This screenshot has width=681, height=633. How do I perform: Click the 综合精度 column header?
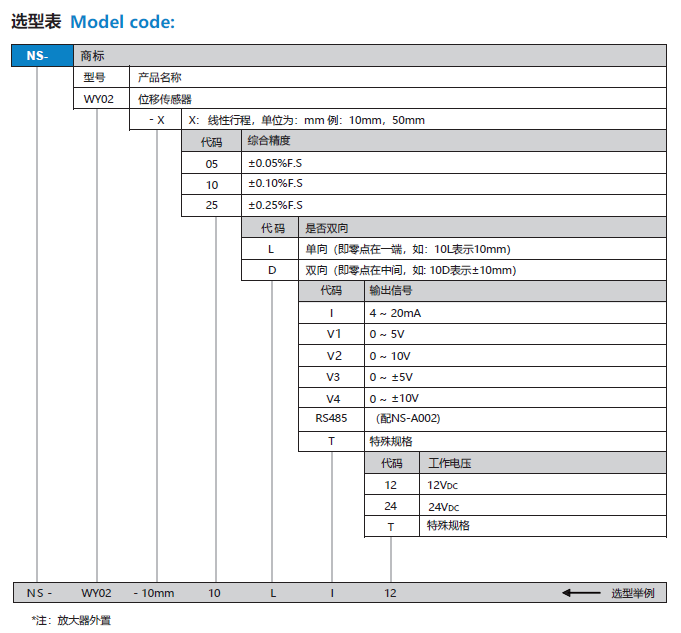click(269, 141)
